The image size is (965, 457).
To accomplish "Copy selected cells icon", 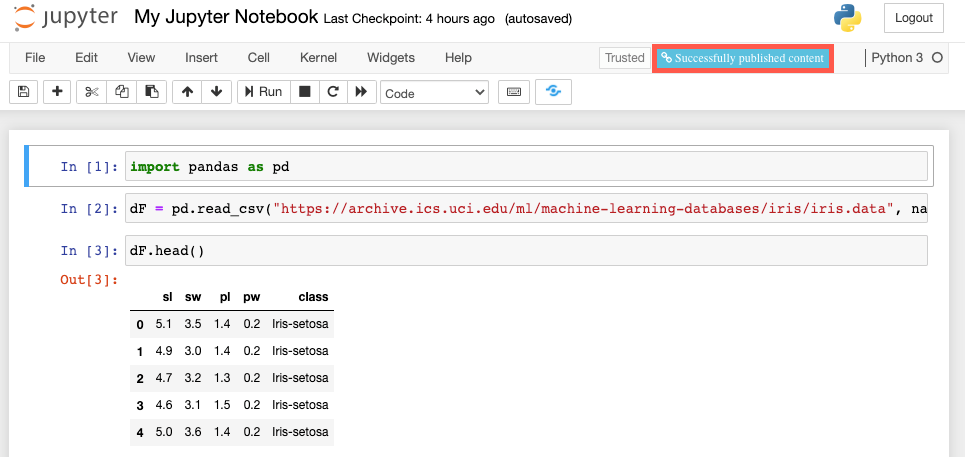I will (121, 92).
